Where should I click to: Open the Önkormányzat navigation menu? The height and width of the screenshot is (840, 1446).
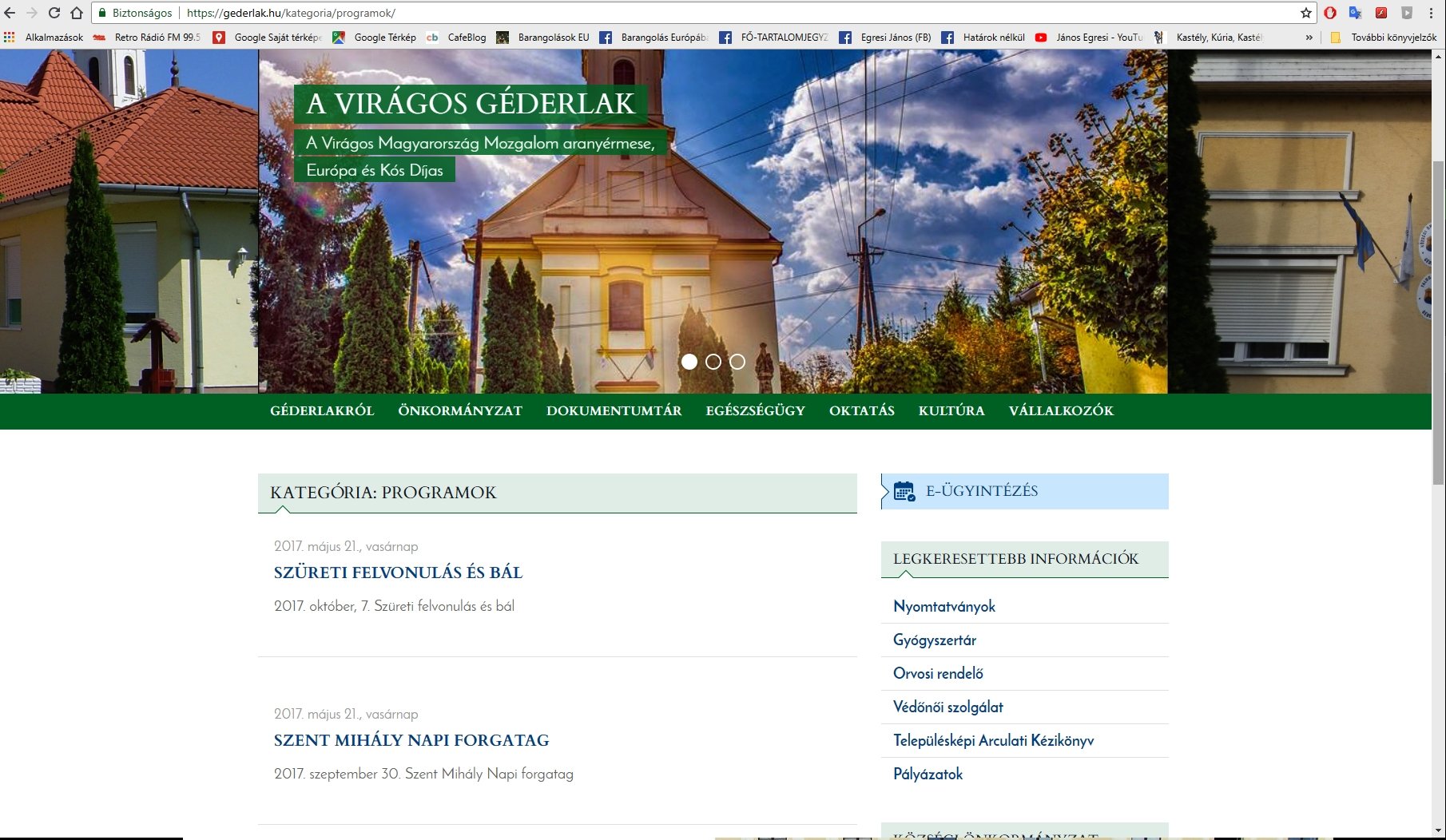coord(460,410)
